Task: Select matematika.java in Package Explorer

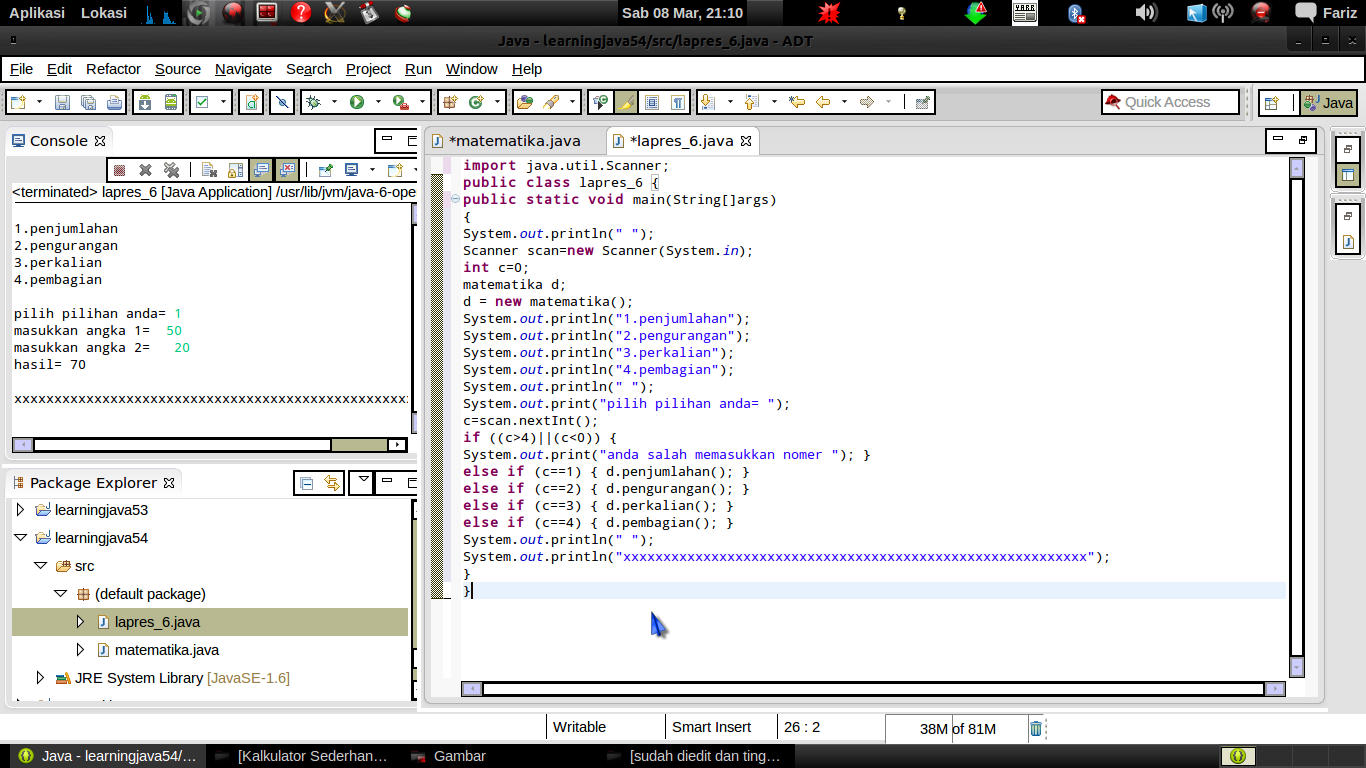Action: (x=166, y=650)
